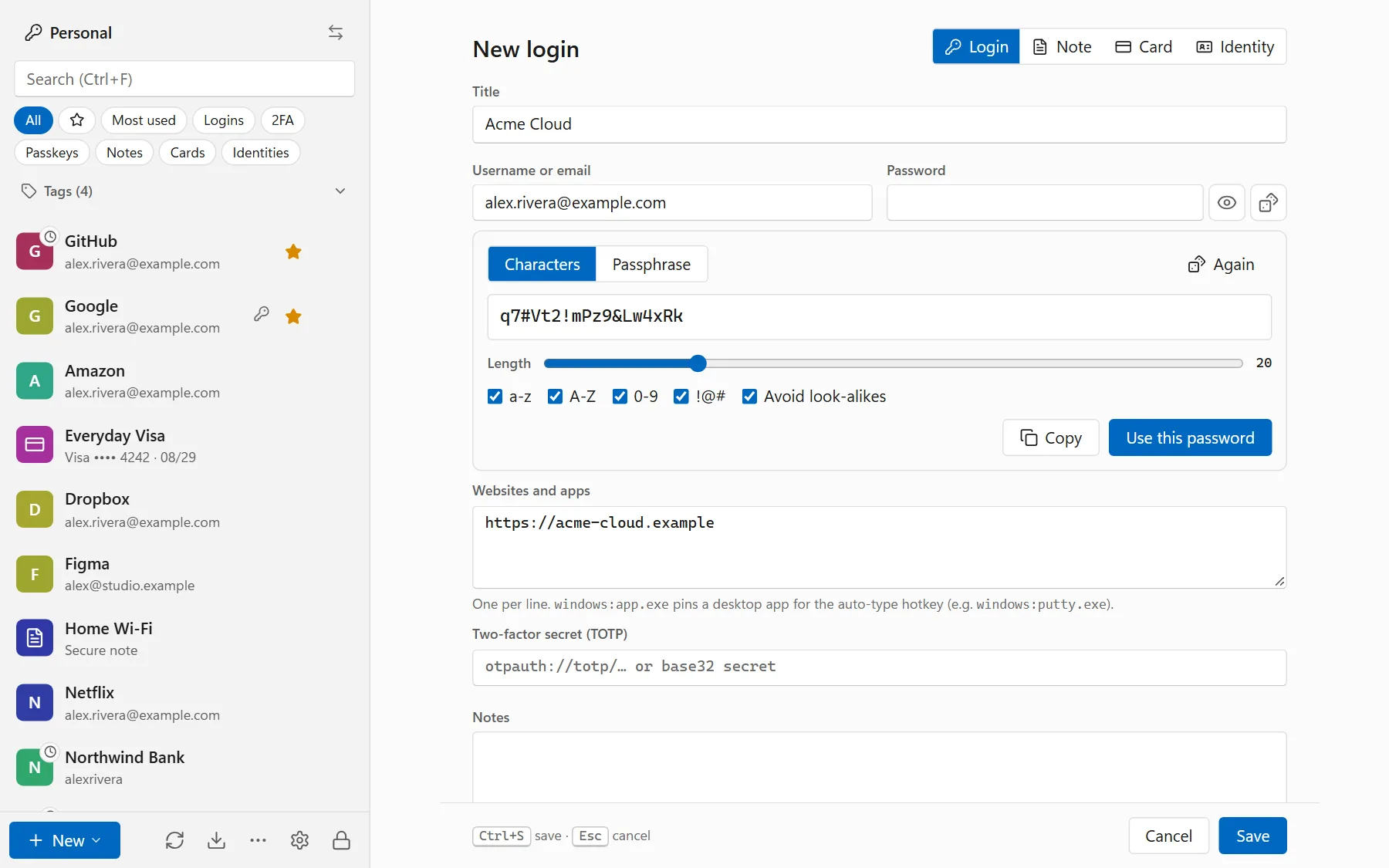
Task: Click the password Length slider handle
Action: click(x=698, y=363)
